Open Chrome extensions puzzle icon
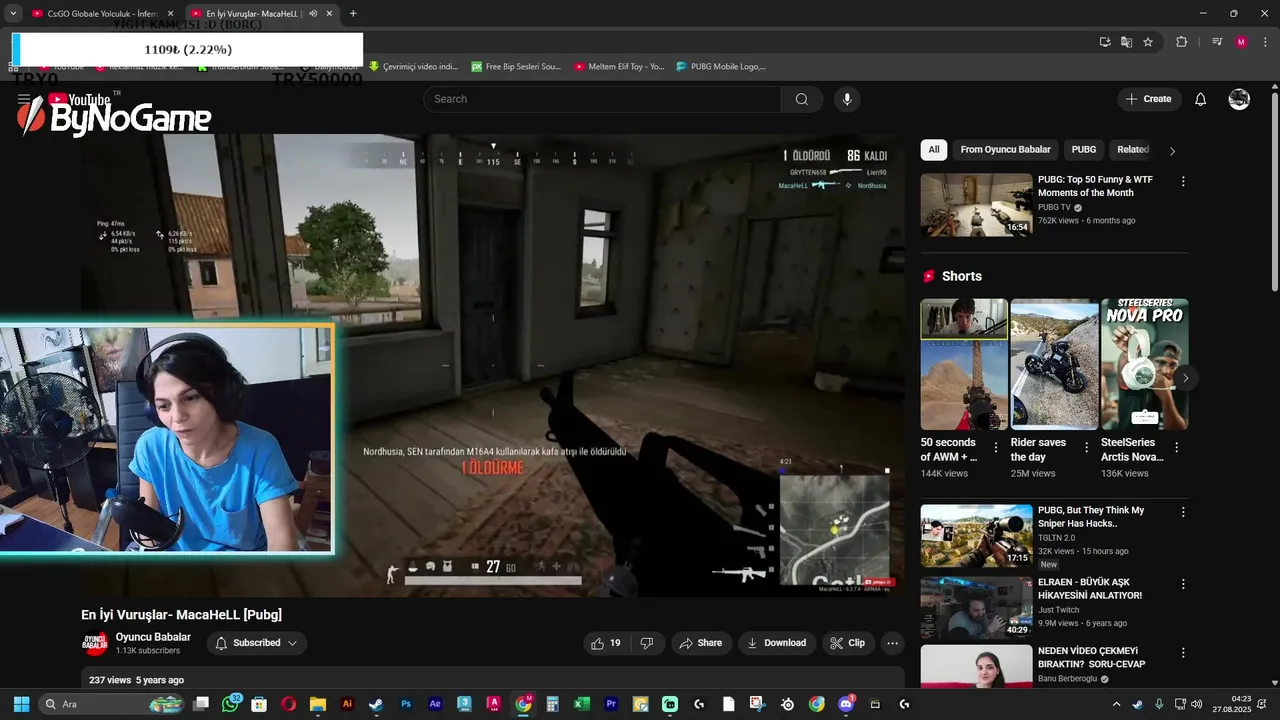The image size is (1280, 720). pos(1181,42)
